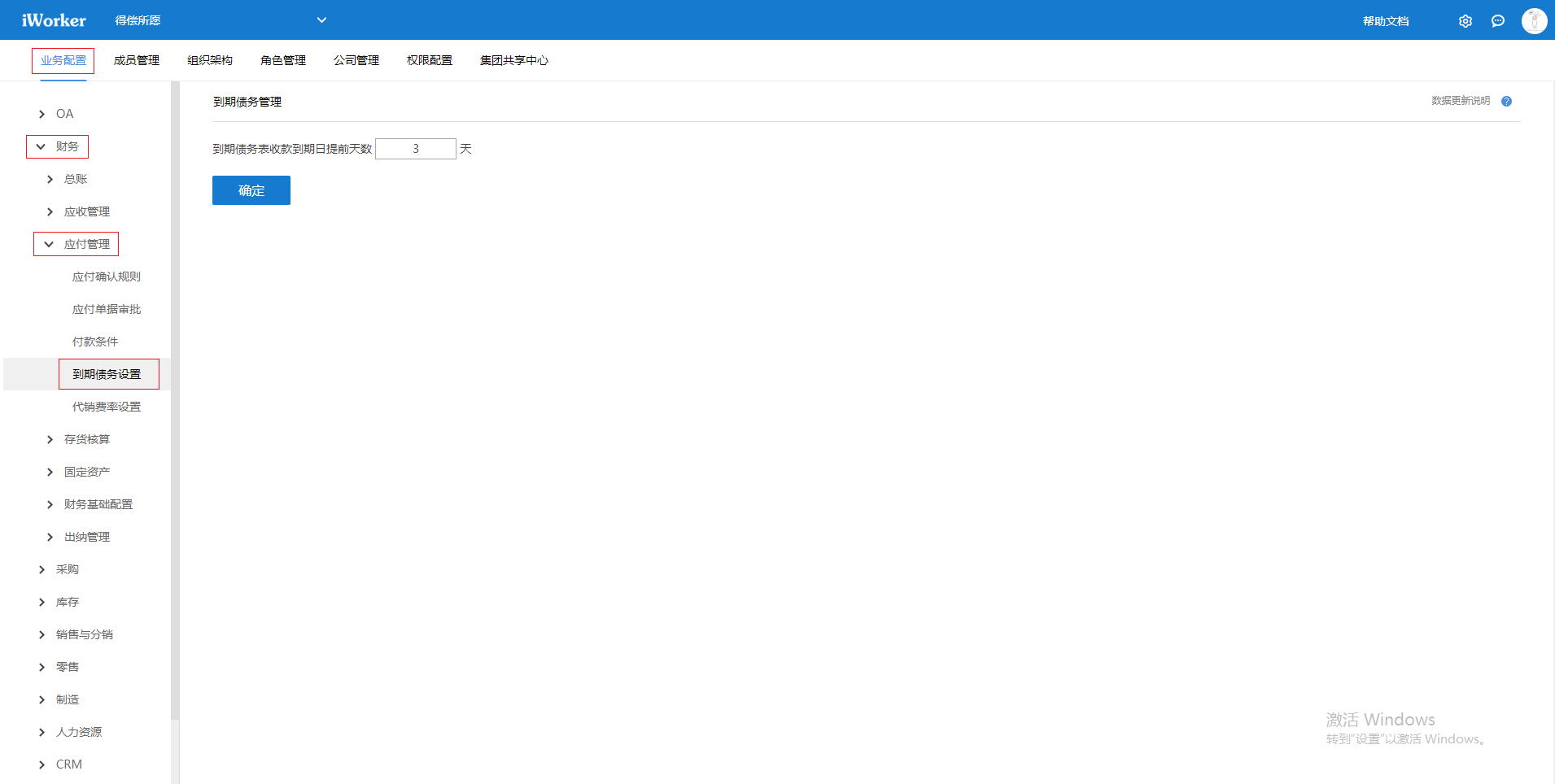Switch to the 公司管理 tab
This screenshot has width=1555, height=784.
click(356, 60)
